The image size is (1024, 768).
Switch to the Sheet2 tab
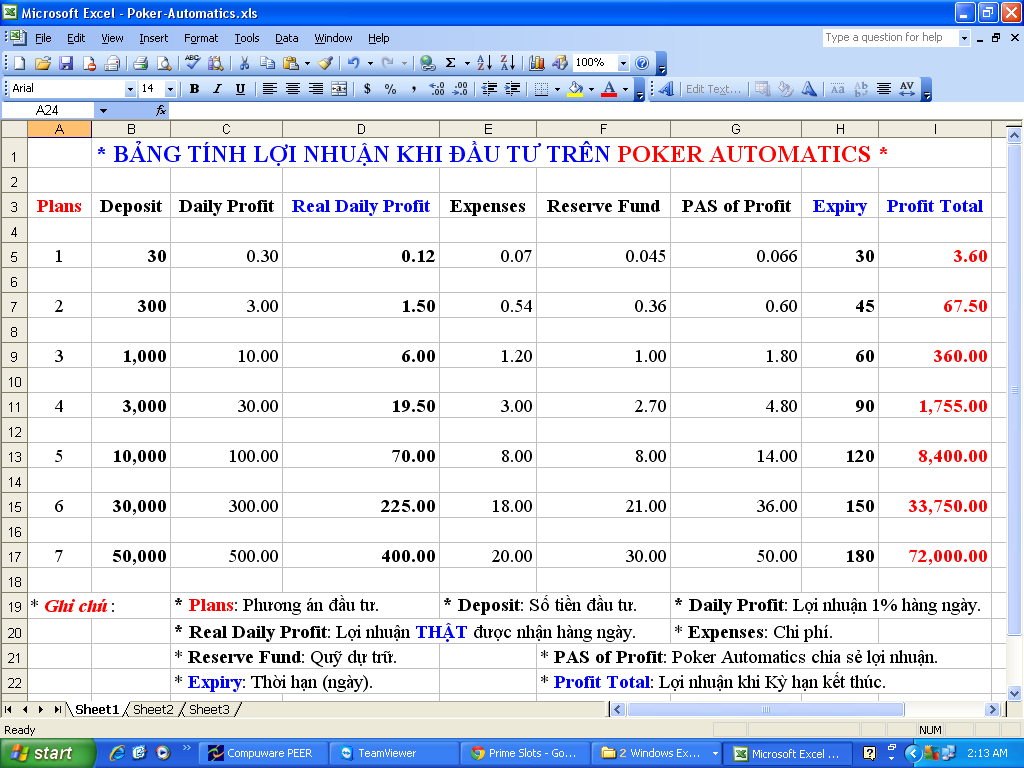point(153,709)
